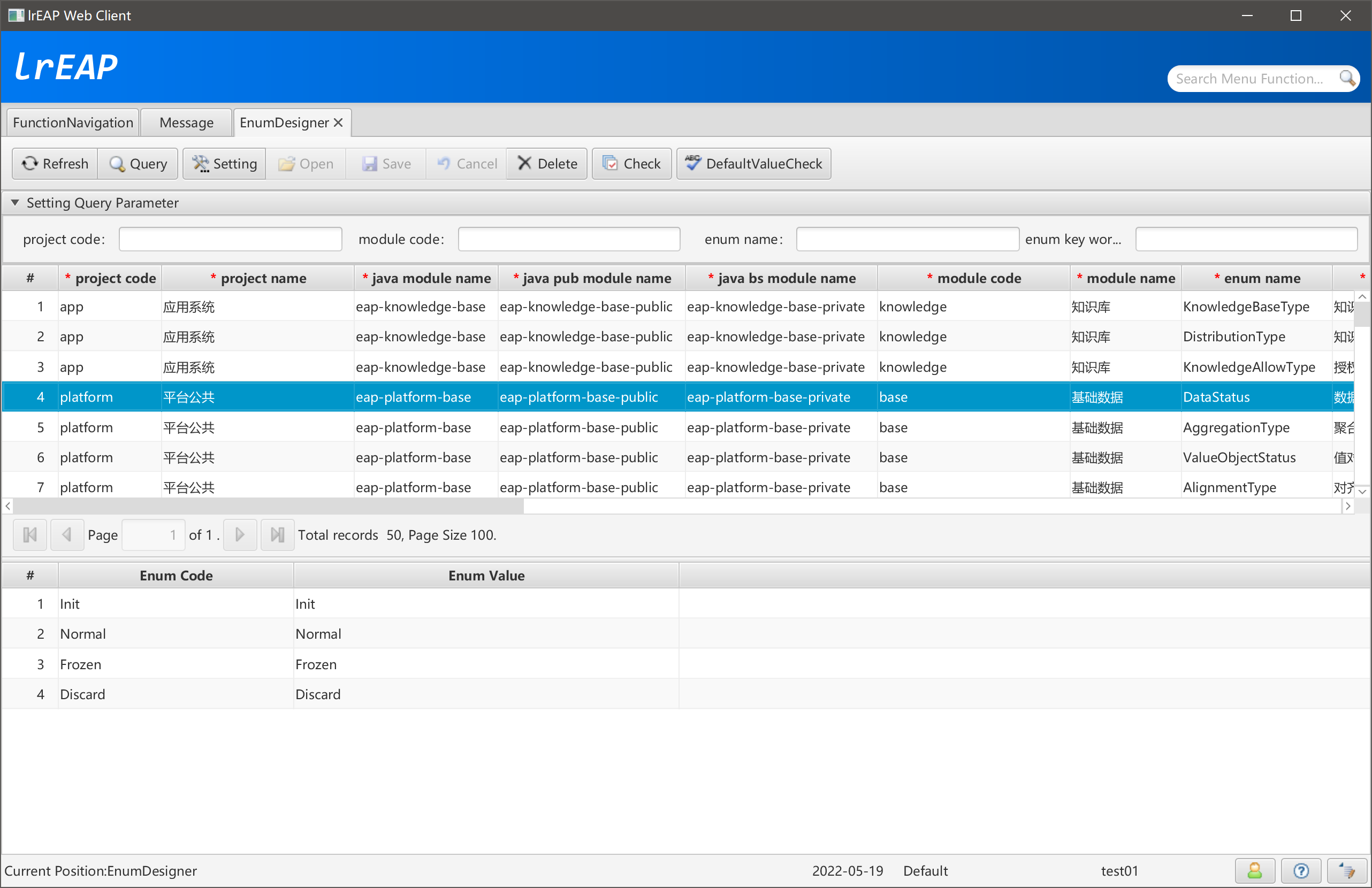This screenshot has height=888, width=1372.
Task: Click the magnifier search icon
Action: tap(1347, 79)
